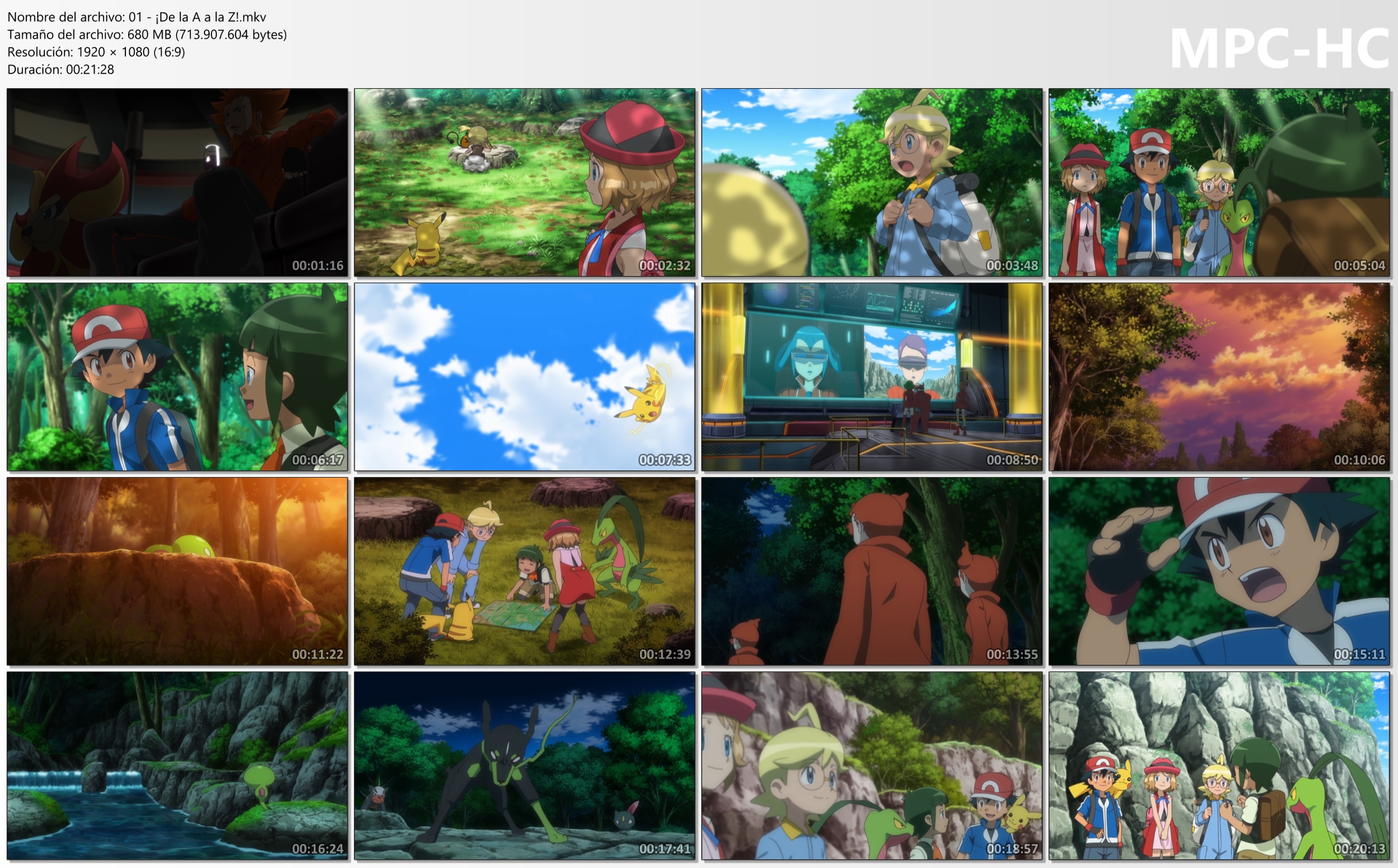Viewport: 1398px width, 868px height.
Task: Open the control room thumbnail at 00:08:50
Action: (x=872, y=377)
